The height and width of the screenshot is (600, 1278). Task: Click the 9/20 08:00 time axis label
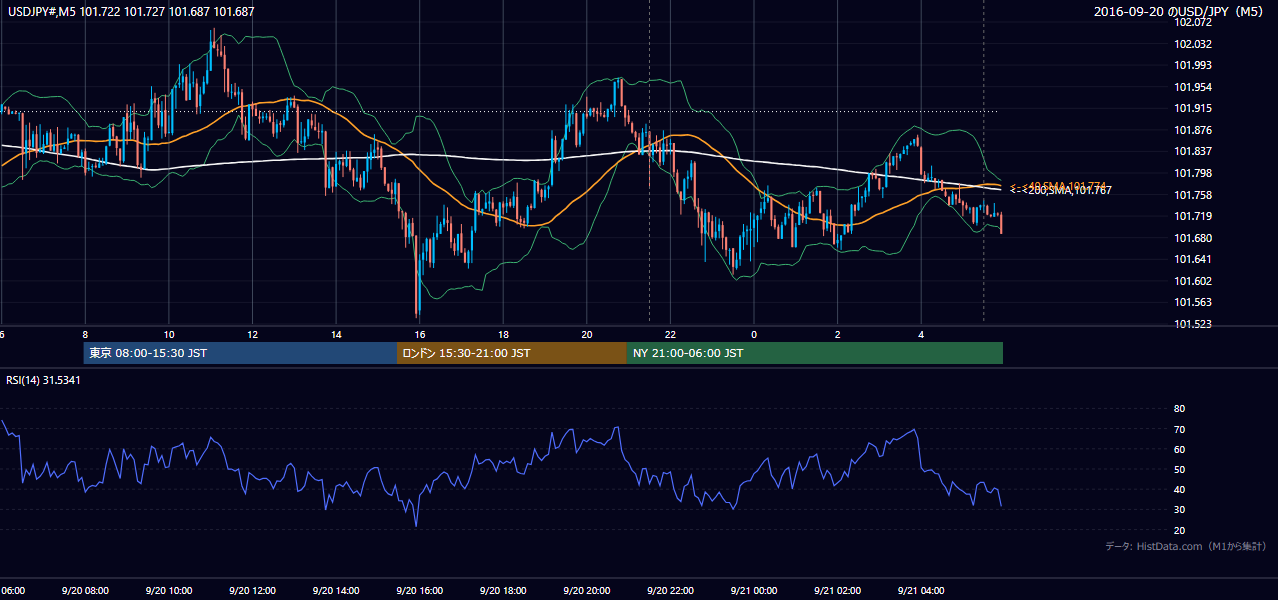(x=85, y=591)
